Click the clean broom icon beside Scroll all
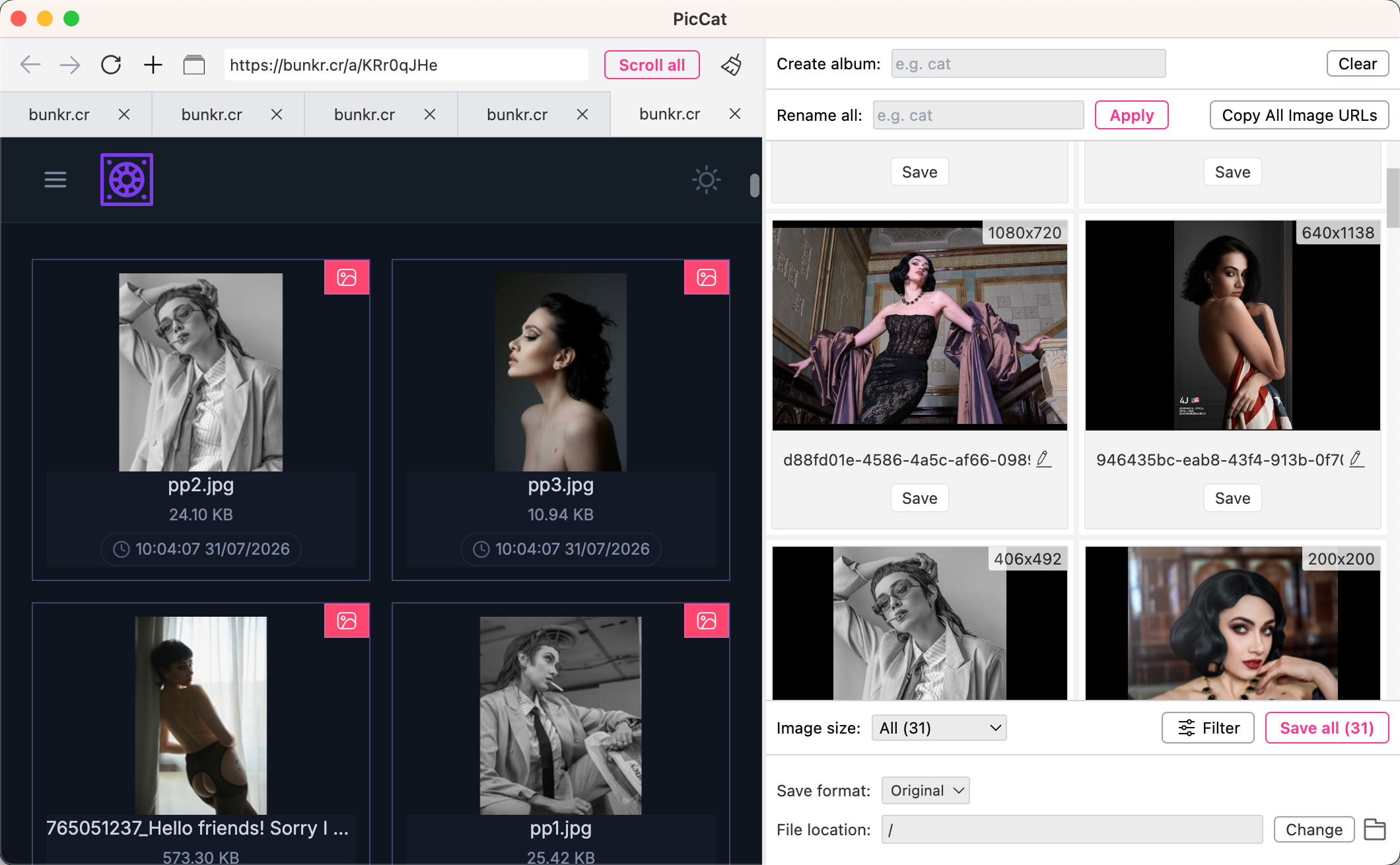 coord(732,65)
